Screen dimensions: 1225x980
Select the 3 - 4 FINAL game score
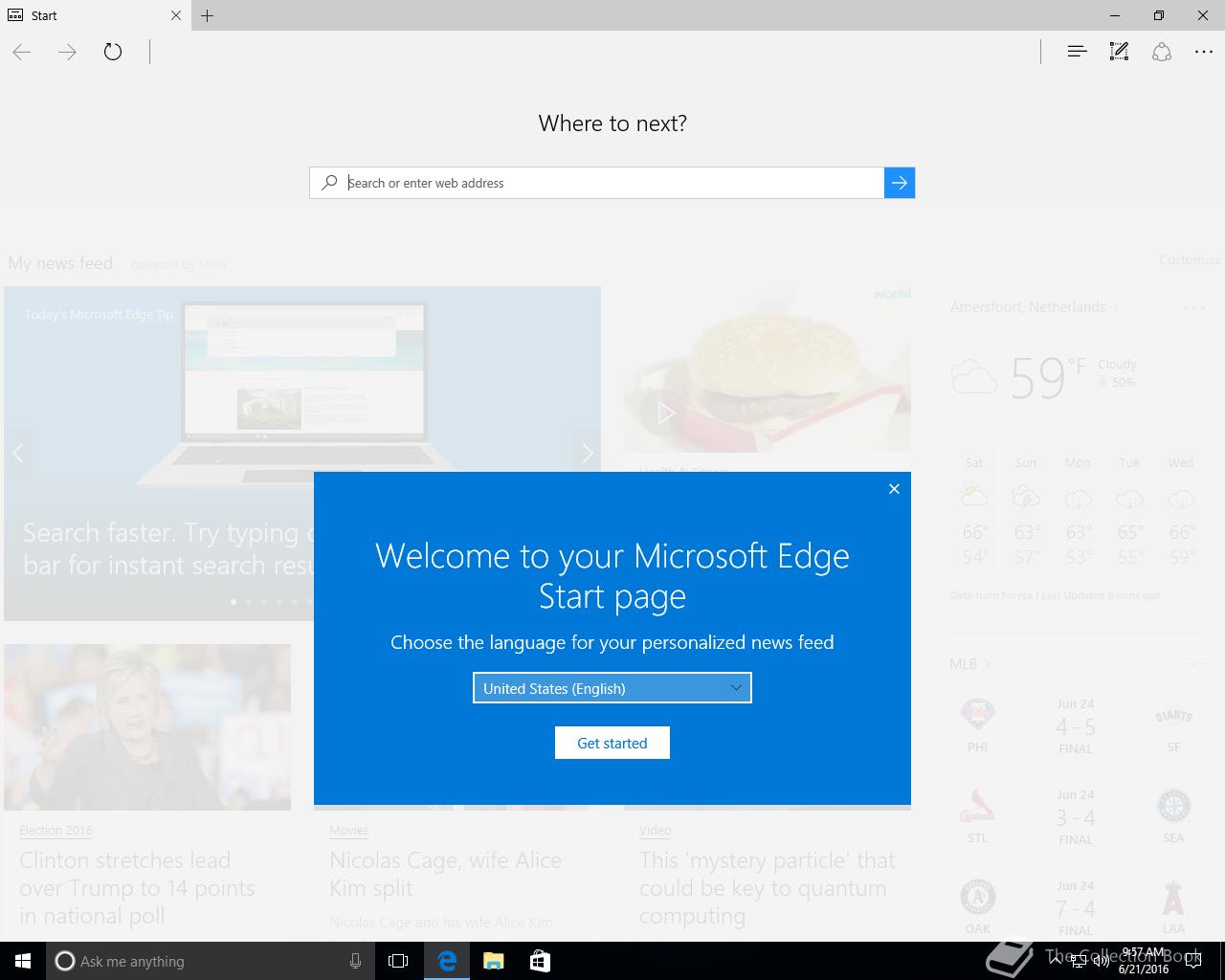click(1076, 818)
